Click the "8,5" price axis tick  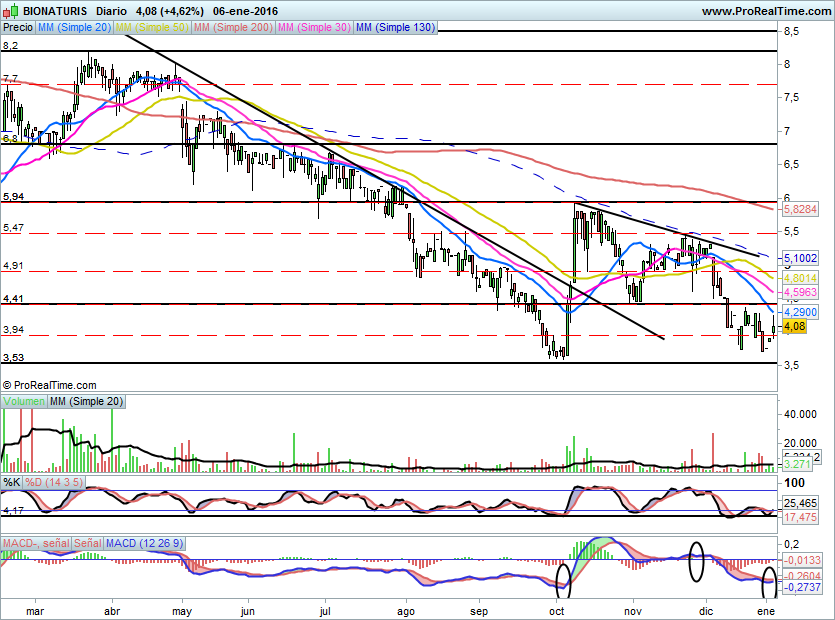[x=791, y=31]
